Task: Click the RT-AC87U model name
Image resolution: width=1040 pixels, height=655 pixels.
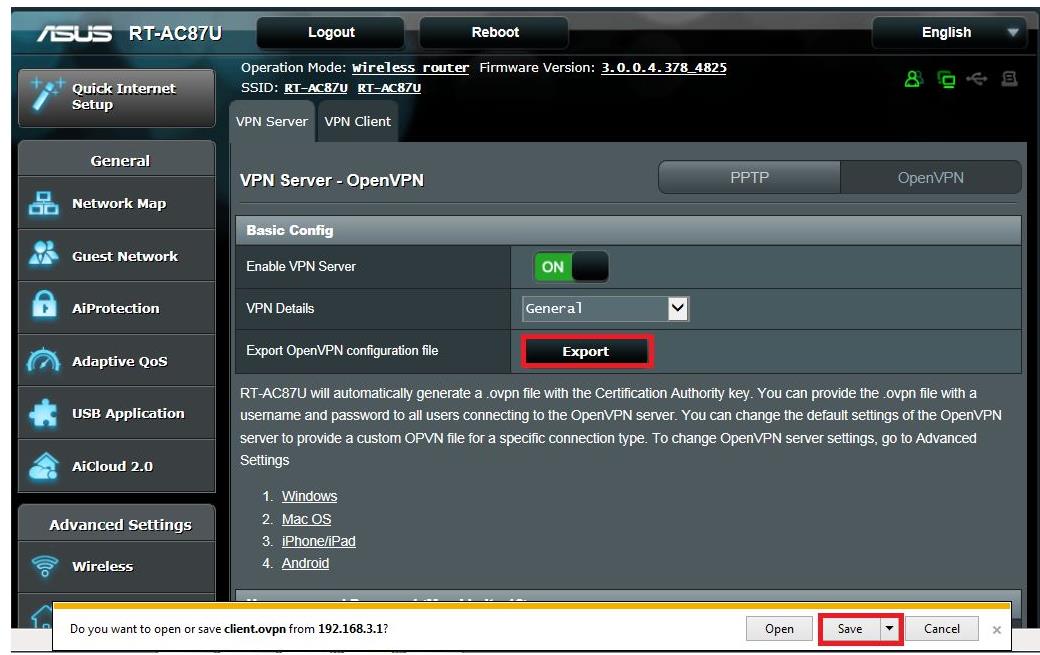Action: pyautogui.click(x=175, y=33)
